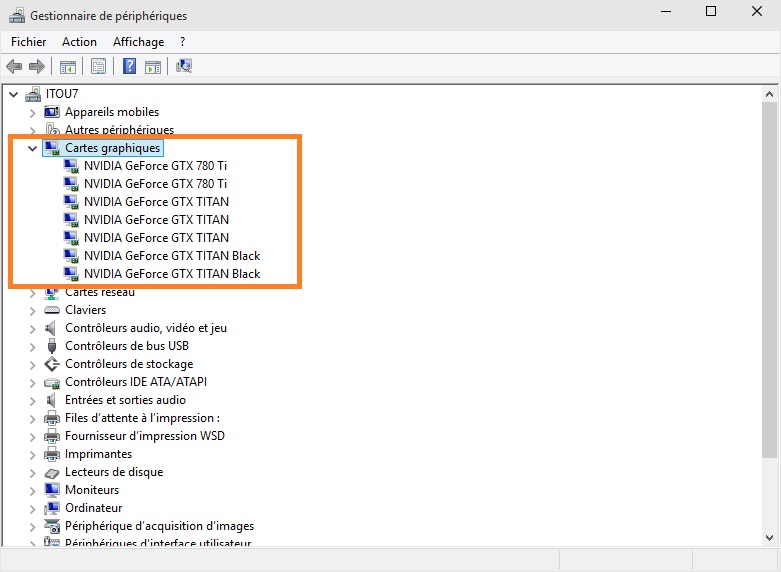Go back with the left arrow toolbar icon
Screen dimensions: 781x572
[14, 66]
